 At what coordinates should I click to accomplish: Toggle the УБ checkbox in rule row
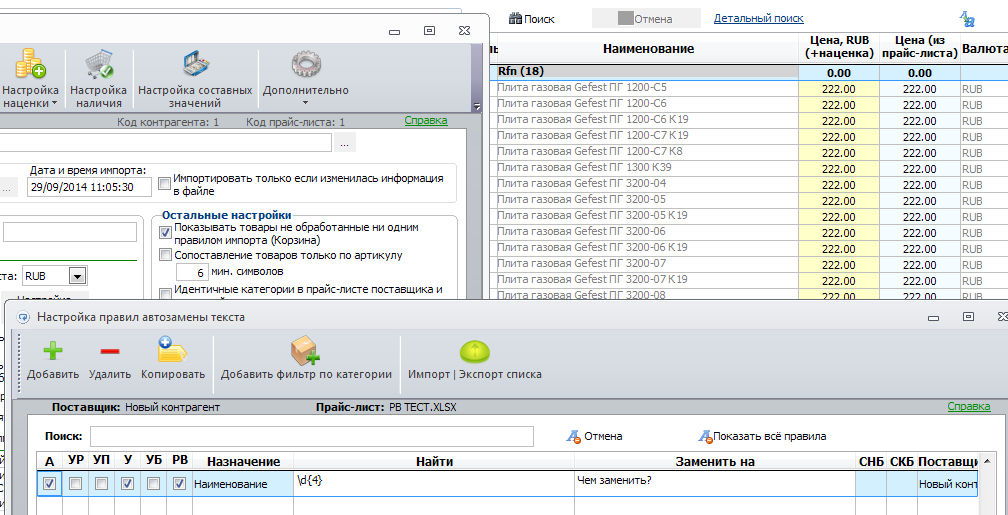click(153, 483)
